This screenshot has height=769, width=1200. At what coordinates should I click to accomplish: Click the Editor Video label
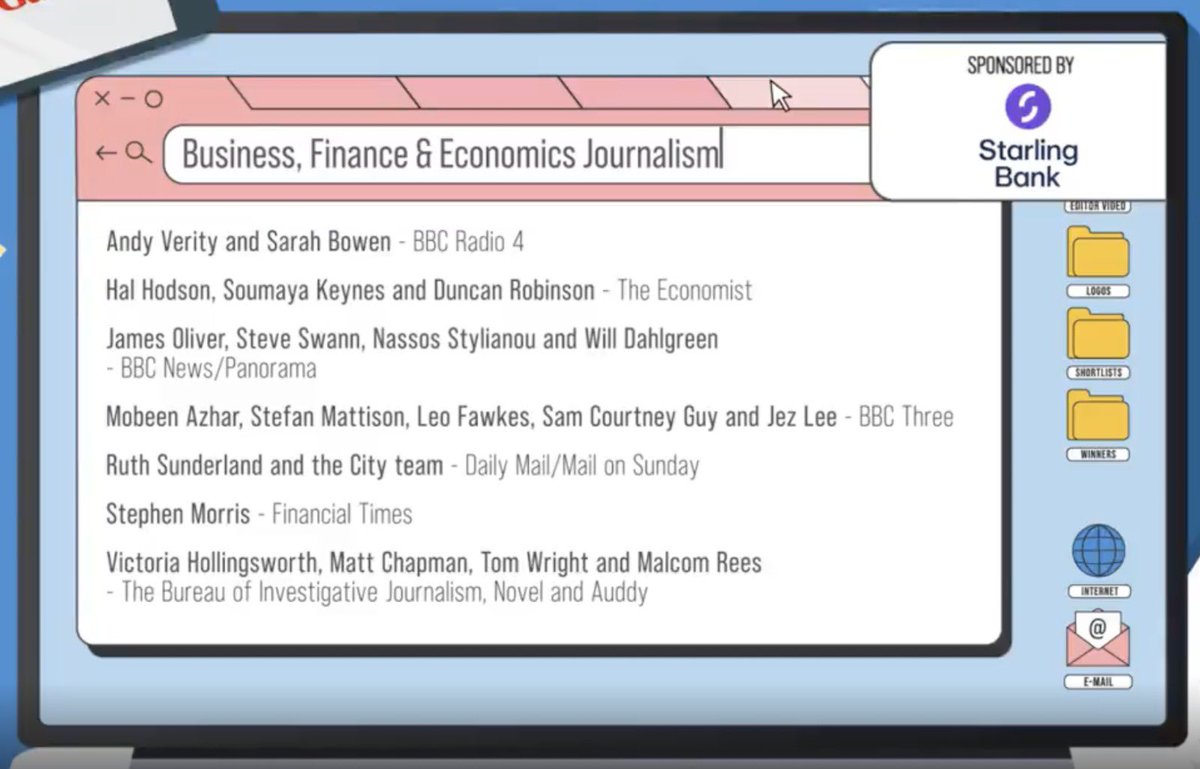point(1099,206)
